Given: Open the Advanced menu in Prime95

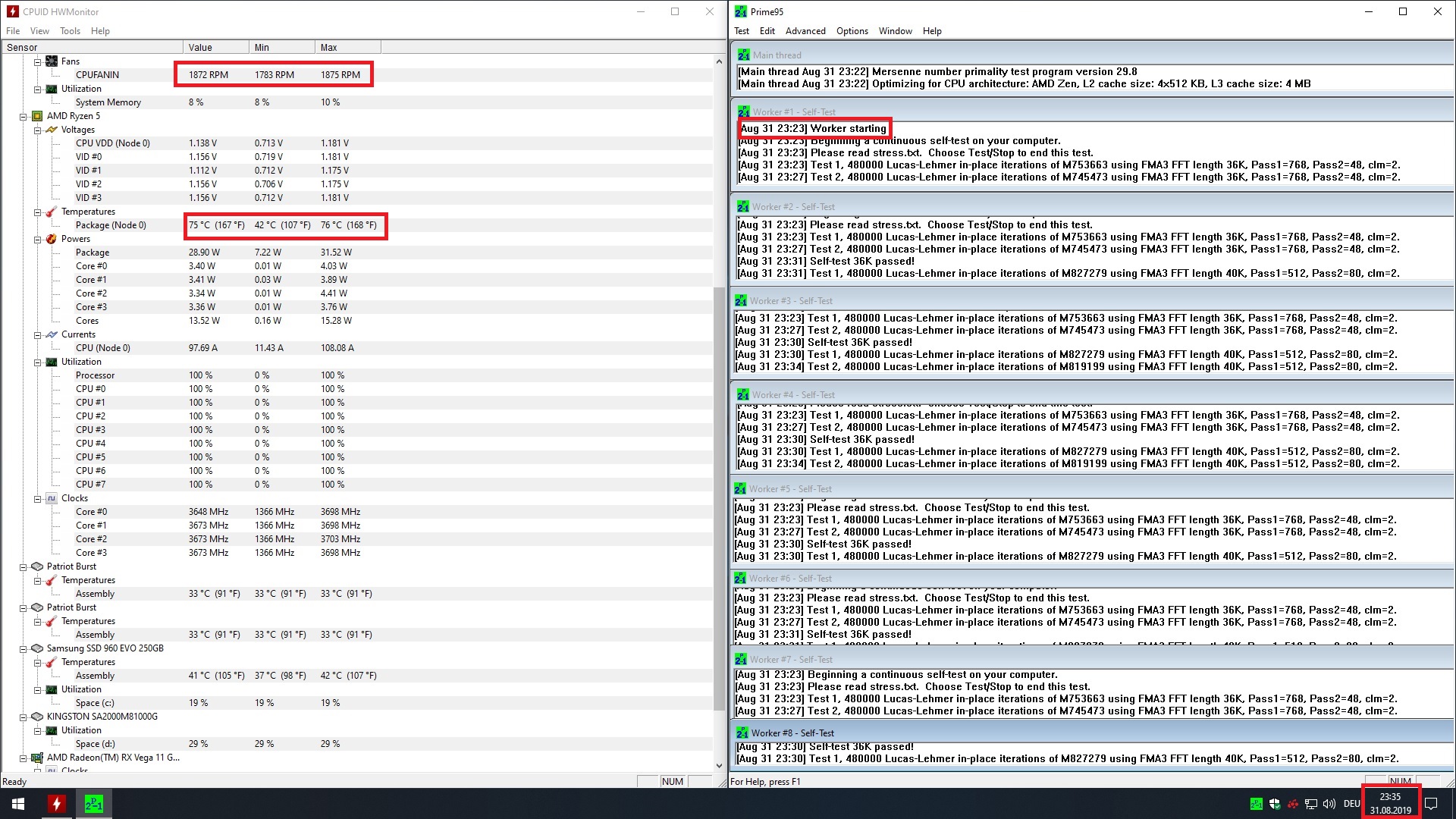Looking at the screenshot, I should click(805, 31).
